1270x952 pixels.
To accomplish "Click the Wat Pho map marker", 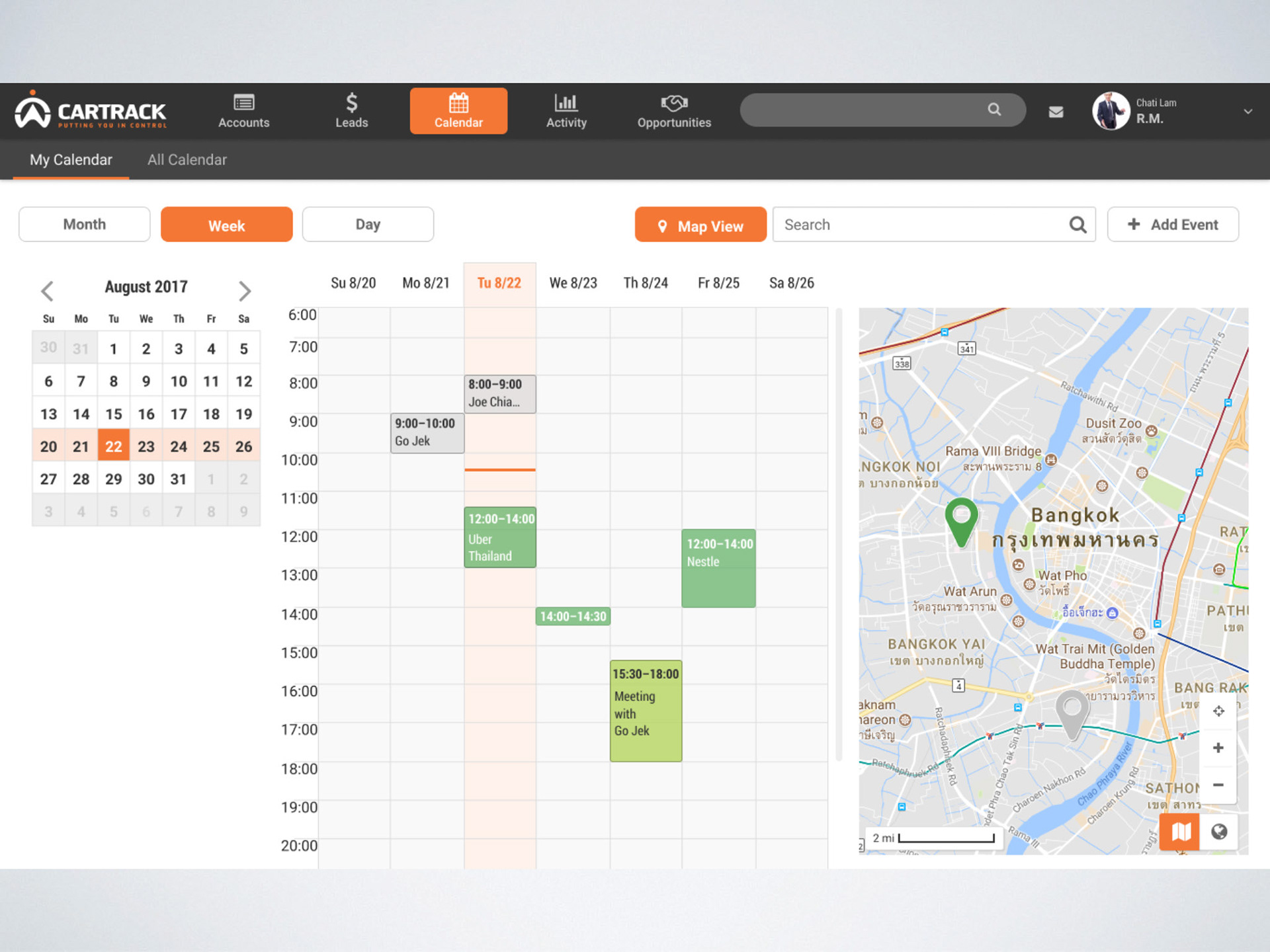I will 1029,584.
